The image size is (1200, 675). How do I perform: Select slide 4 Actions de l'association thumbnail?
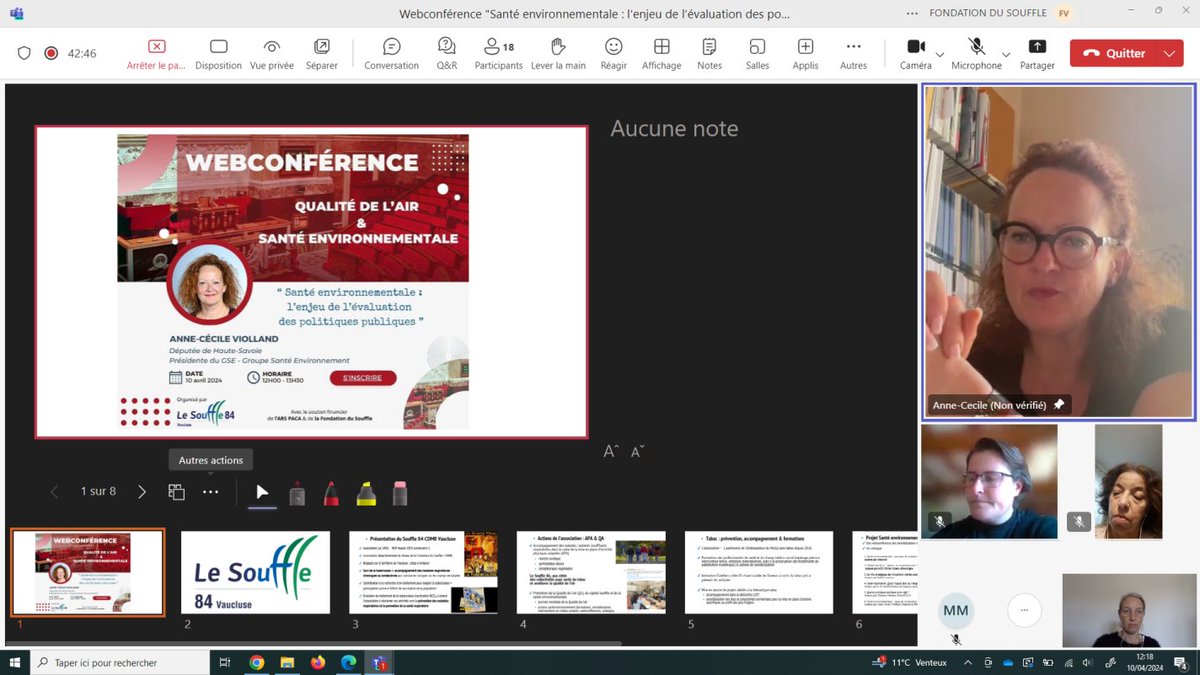click(591, 572)
